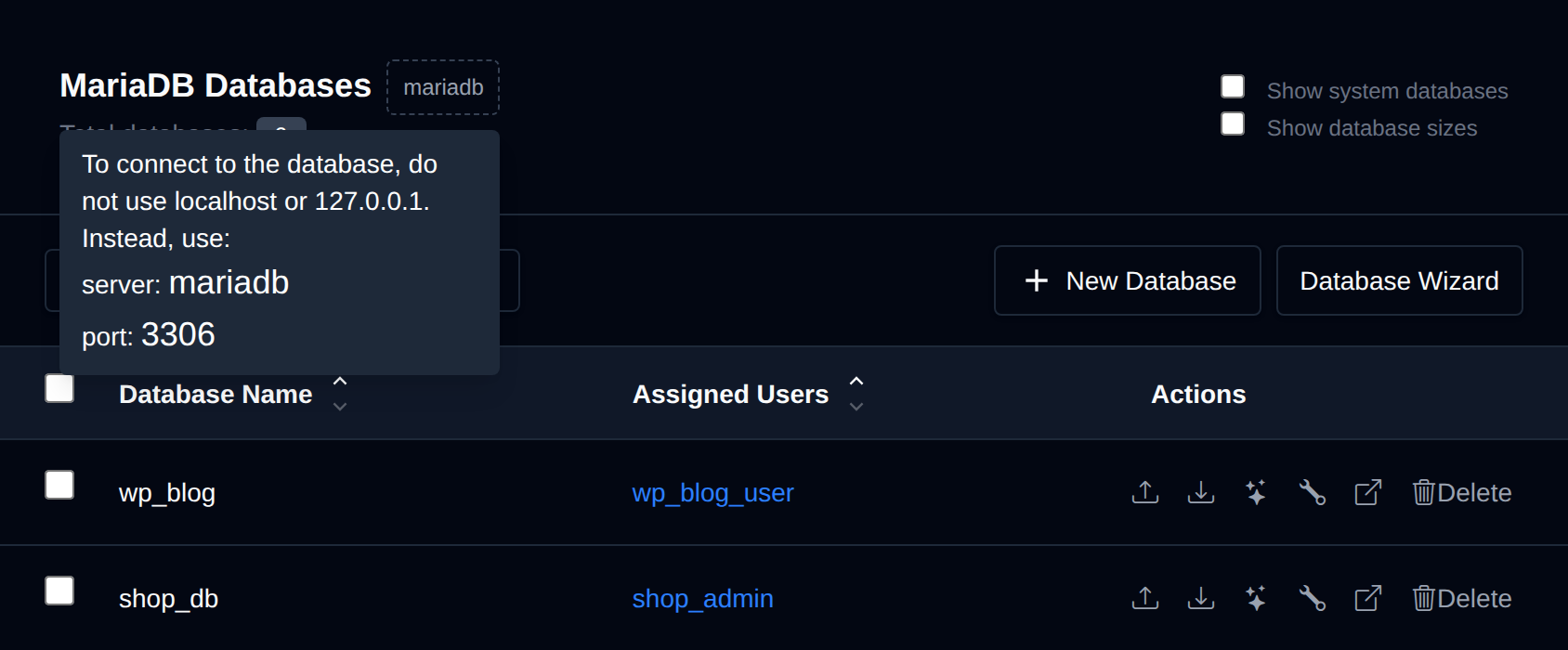Click the sparkle icon for wp_blog
This screenshot has width=1568, height=650.
[x=1256, y=492]
